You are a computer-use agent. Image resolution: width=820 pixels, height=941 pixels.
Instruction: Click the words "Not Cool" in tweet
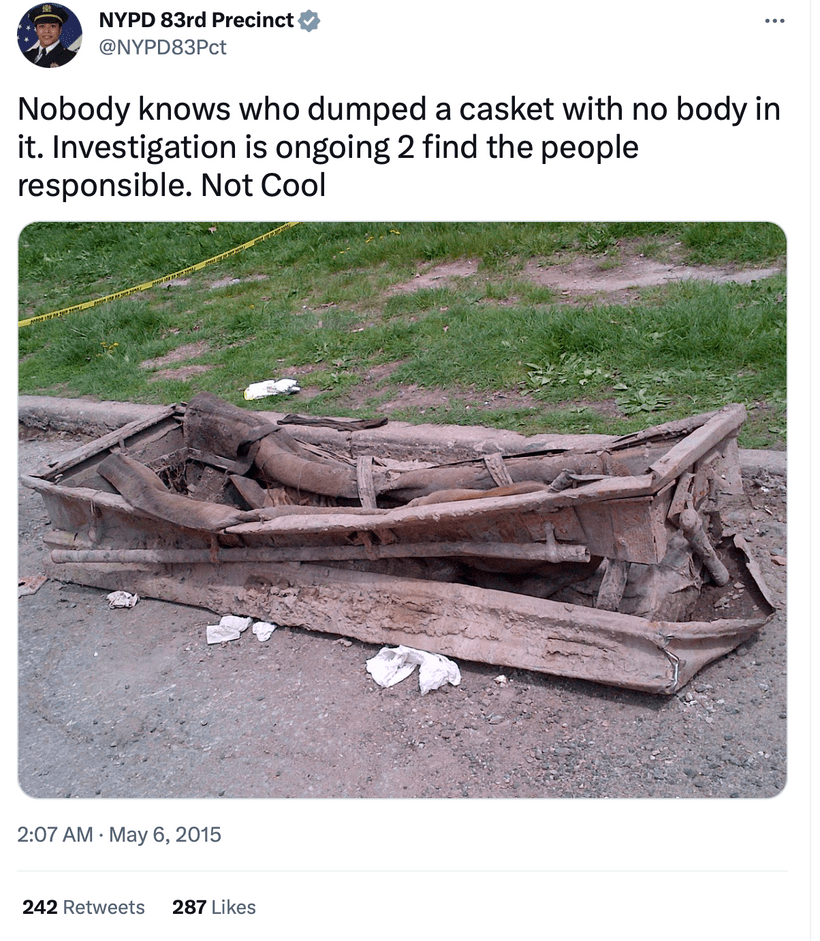coord(264,185)
